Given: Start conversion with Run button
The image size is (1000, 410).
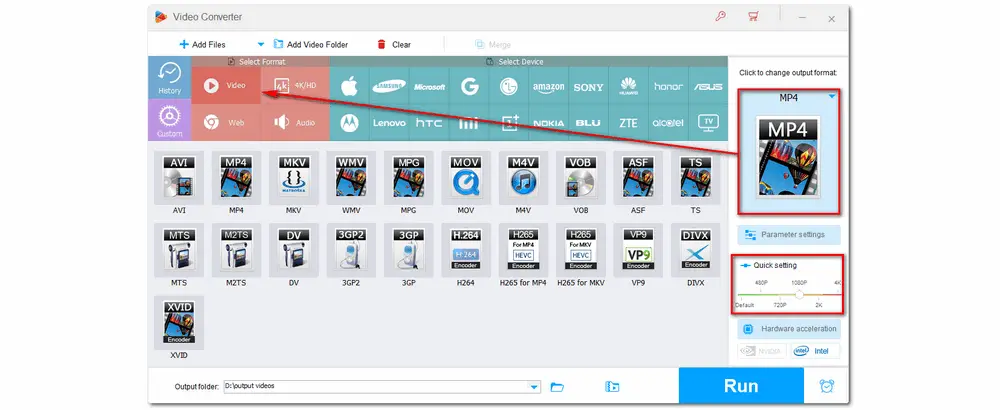Looking at the screenshot, I should coord(740,386).
